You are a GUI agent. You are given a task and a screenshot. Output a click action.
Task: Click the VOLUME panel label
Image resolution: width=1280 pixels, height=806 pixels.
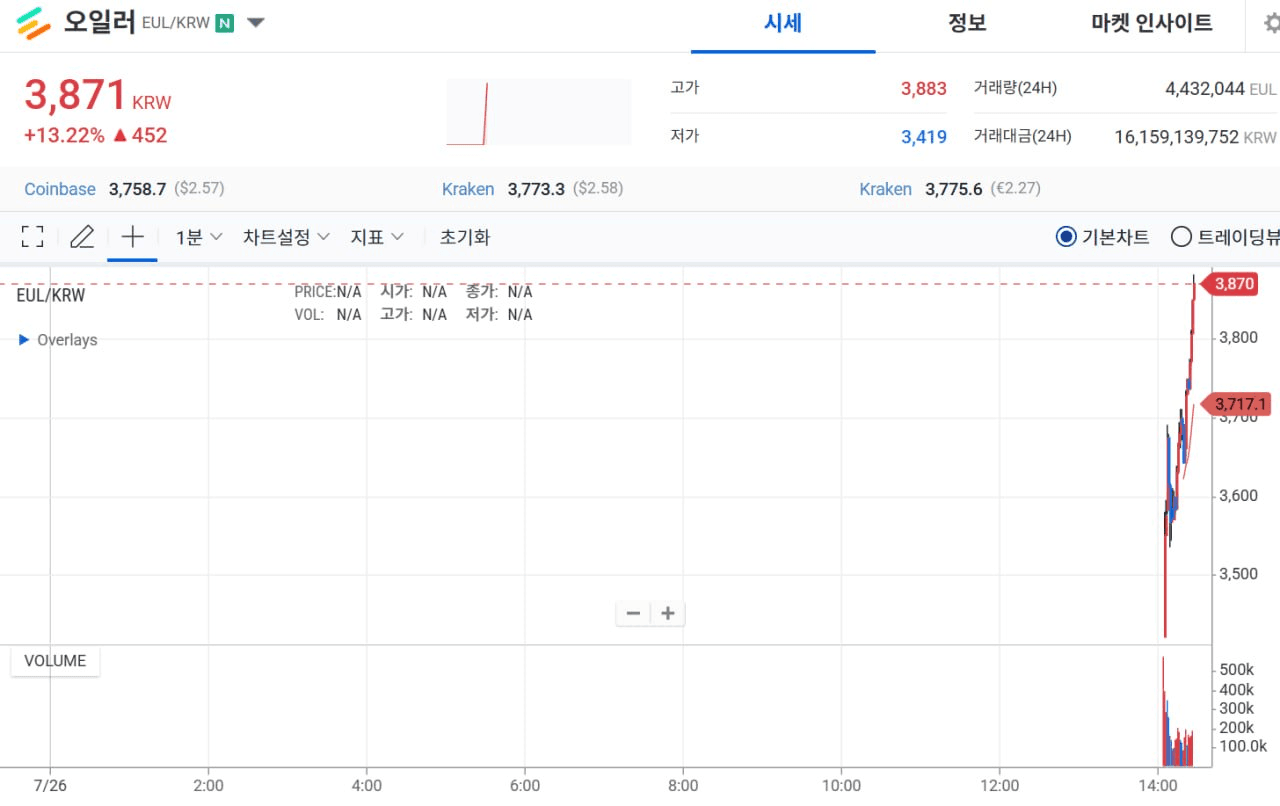tap(55, 661)
